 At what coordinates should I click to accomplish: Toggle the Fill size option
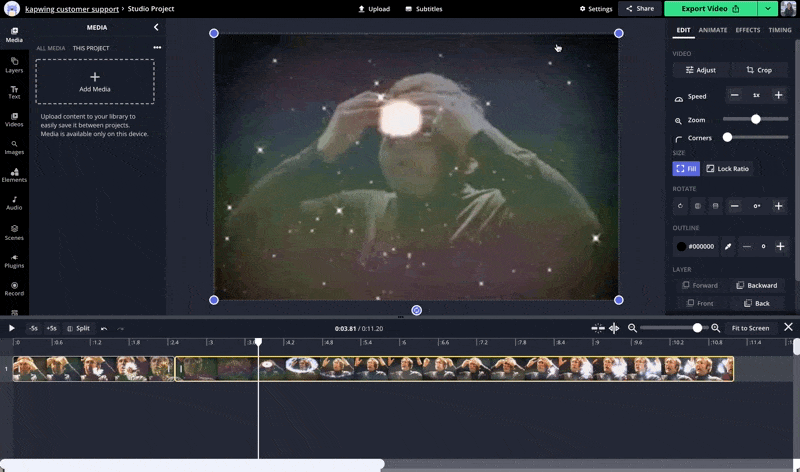pos(686,168)
